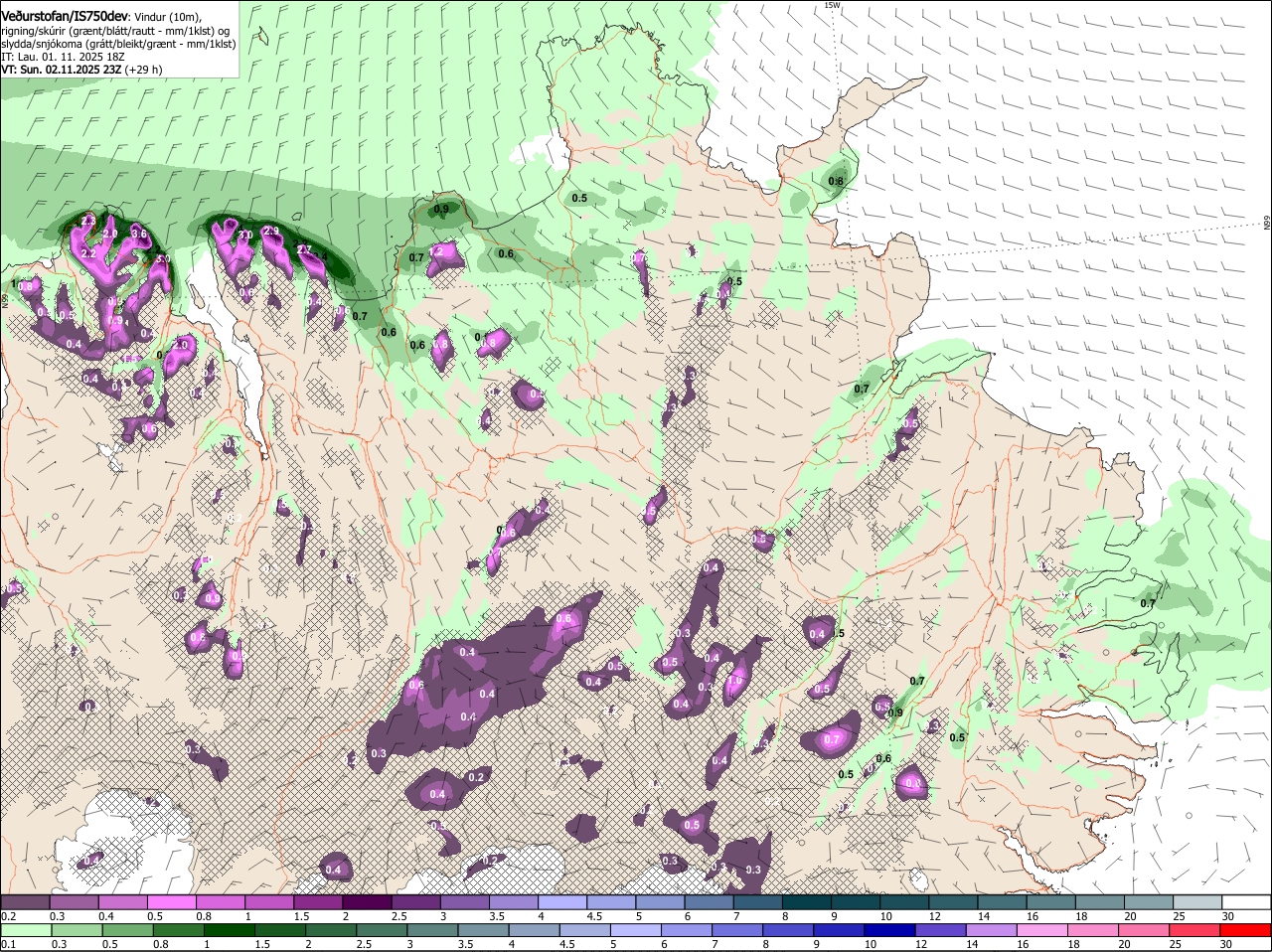Pick the top-row 4.5 lavender swatch
The image size is (1272, 952).
[611, 901]
